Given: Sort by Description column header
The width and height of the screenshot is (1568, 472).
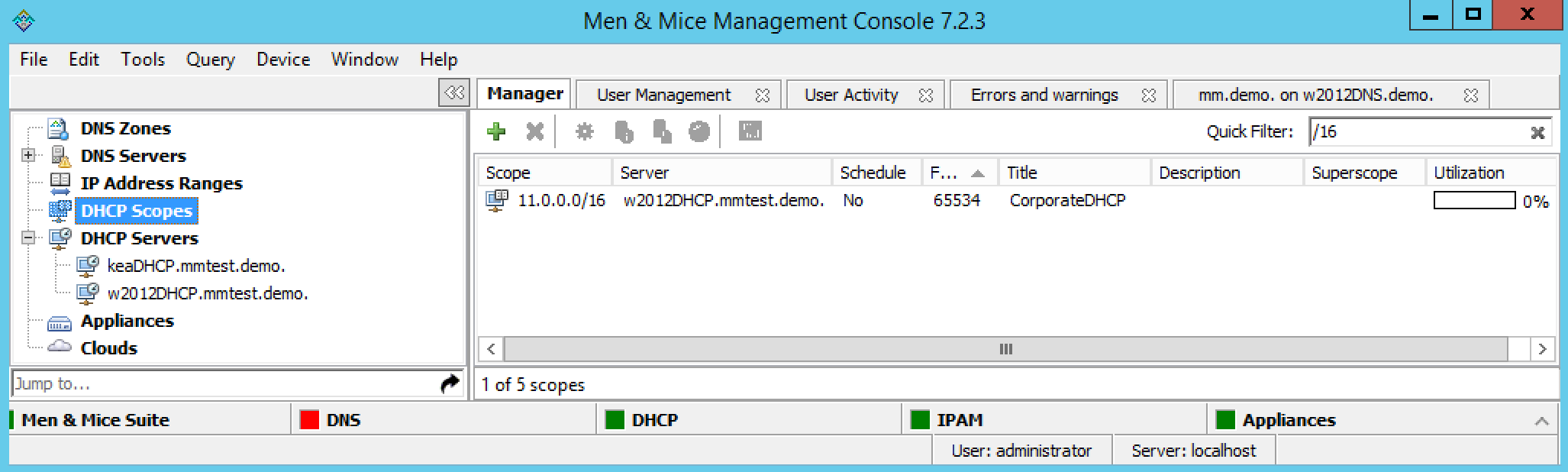Looking at the screenshot, I should pos(1228,173).
